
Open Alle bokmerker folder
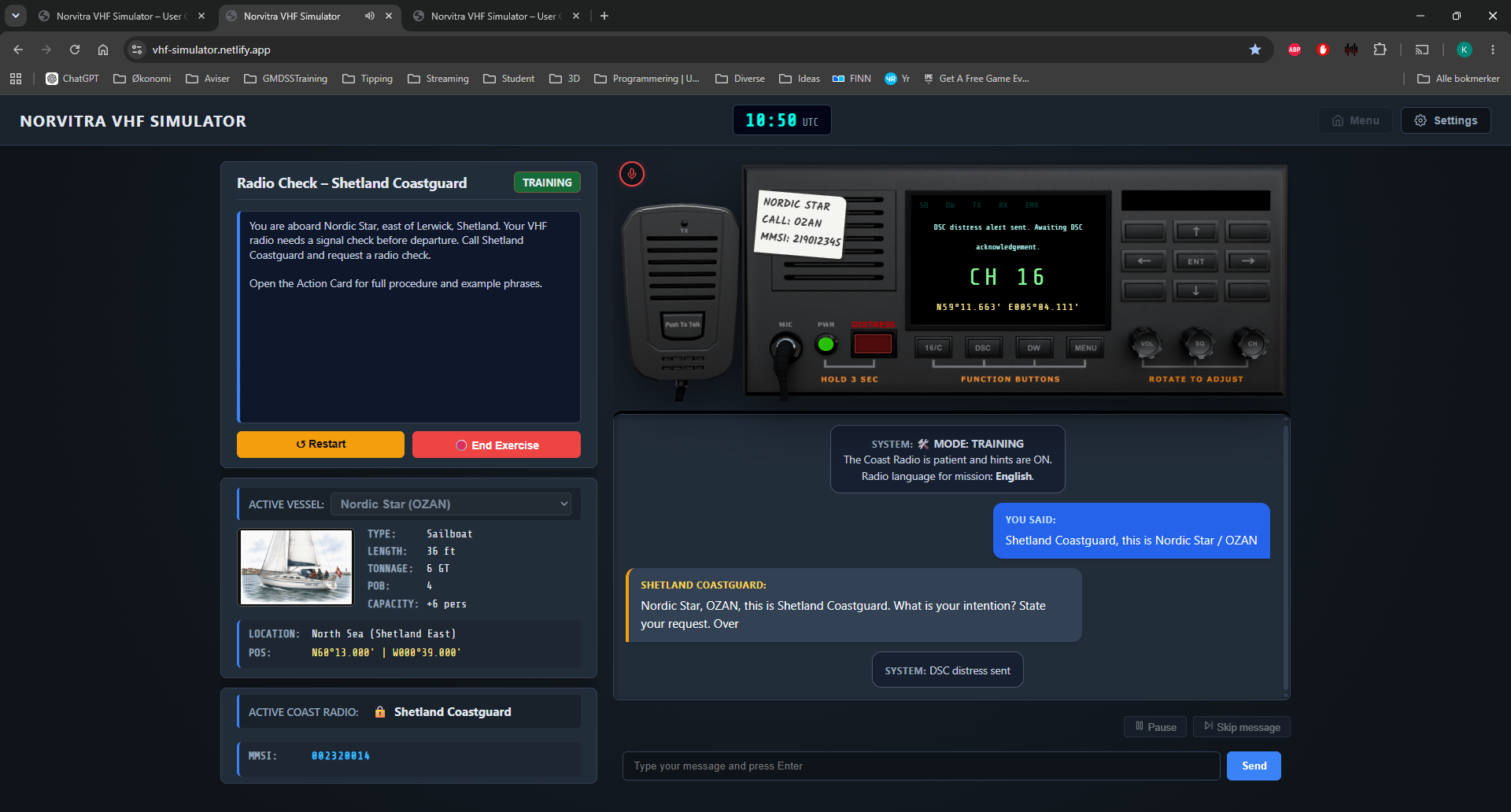[1458, 79]
